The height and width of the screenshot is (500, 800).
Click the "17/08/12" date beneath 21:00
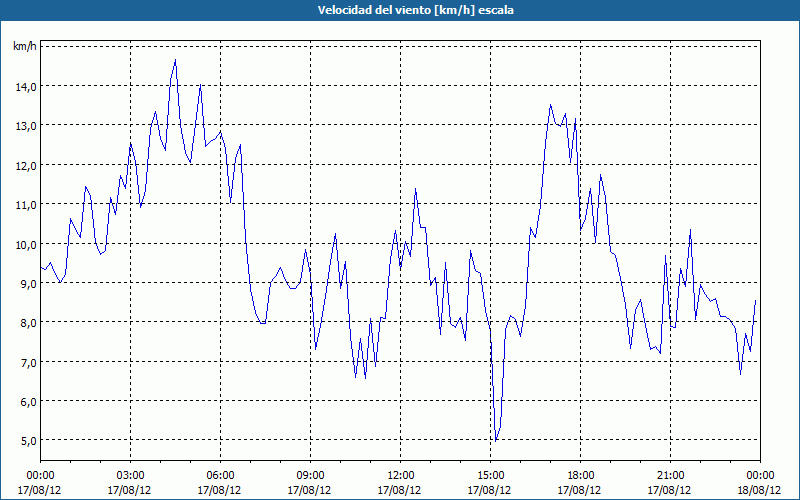click(669, 490)
